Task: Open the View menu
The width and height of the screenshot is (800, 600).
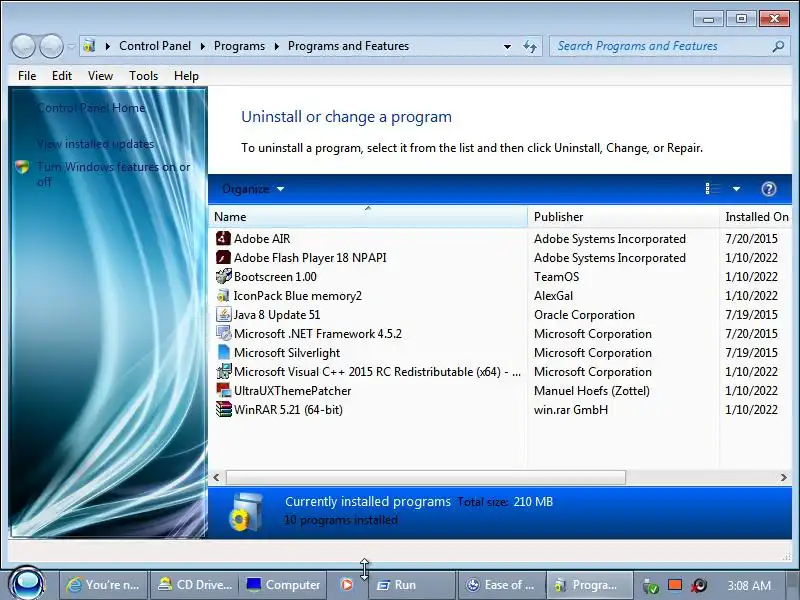Action: (100, 76)
